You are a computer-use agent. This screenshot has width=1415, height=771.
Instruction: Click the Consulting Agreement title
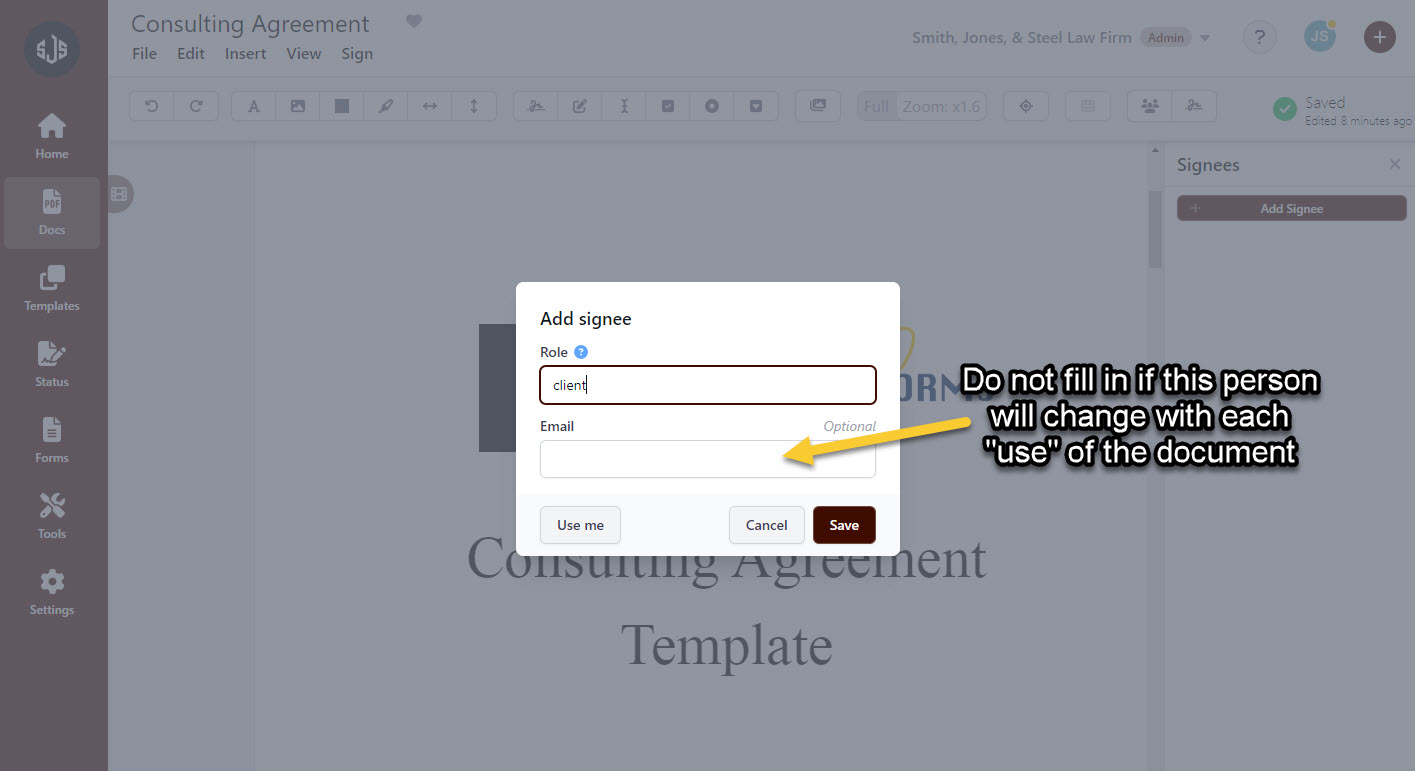[x=250, y=24]
